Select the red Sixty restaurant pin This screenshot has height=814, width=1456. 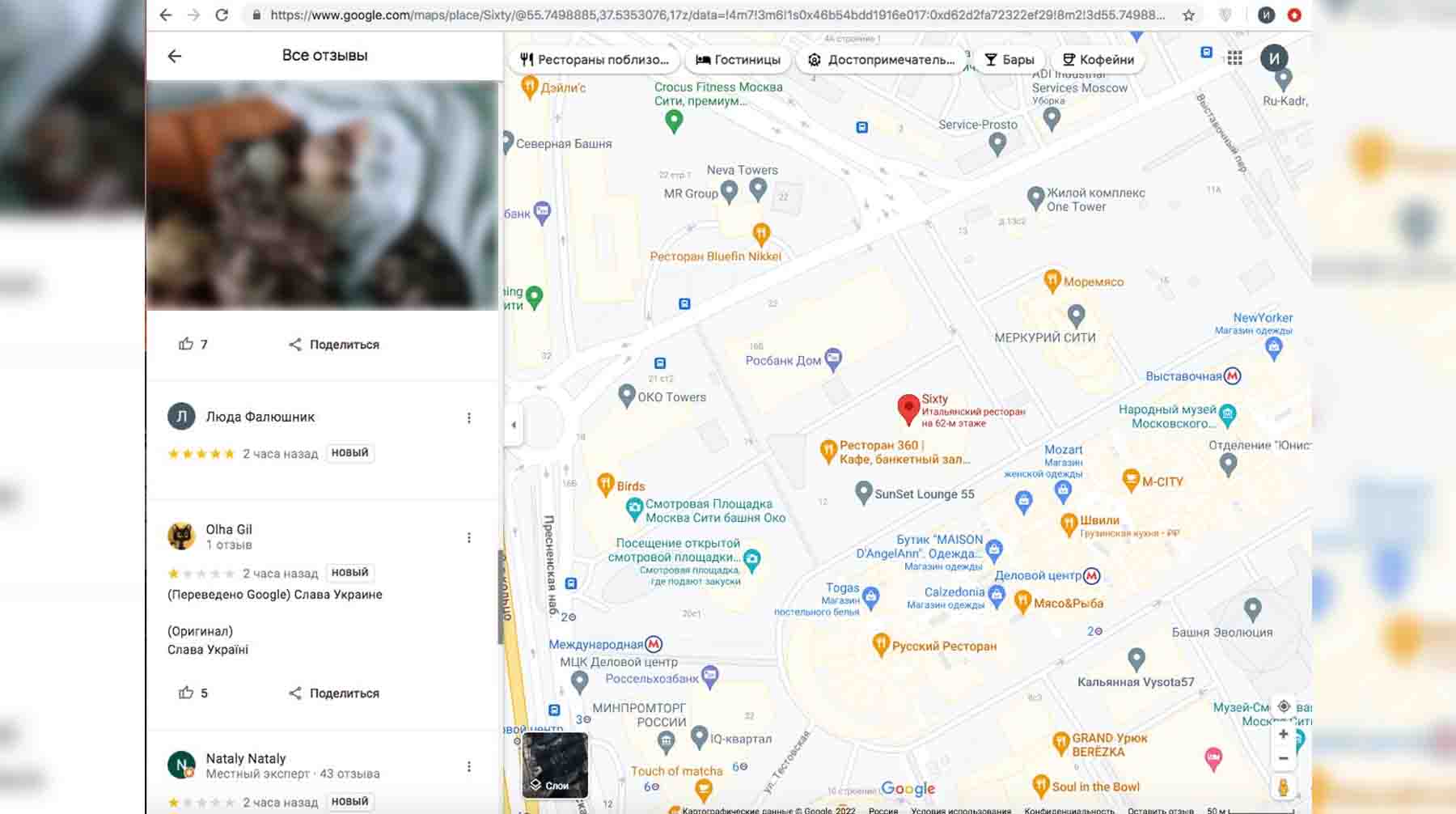(x=908, y=409)
